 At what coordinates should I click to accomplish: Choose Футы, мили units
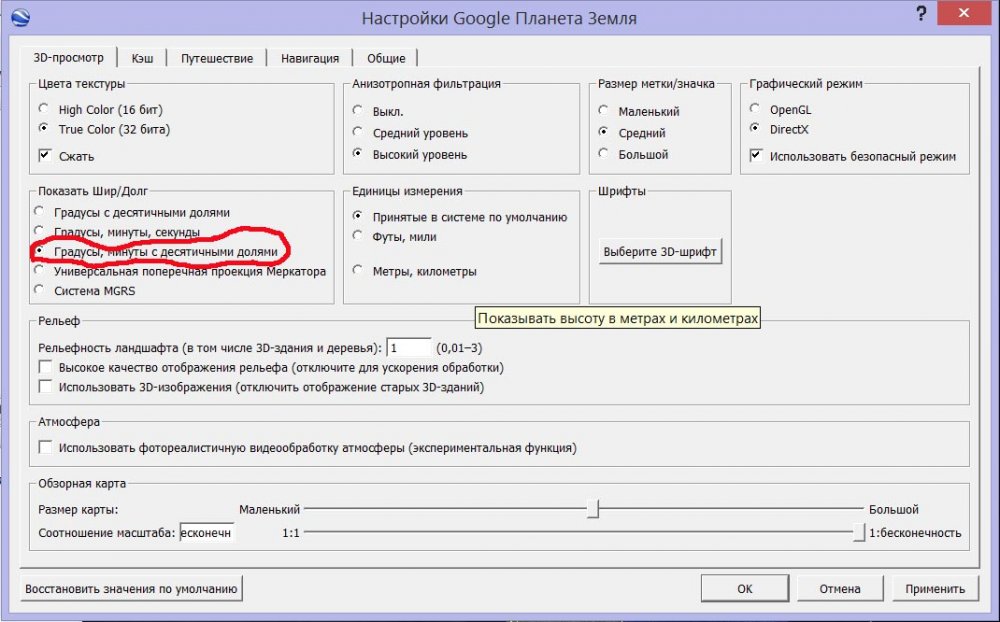pos(394,236)
